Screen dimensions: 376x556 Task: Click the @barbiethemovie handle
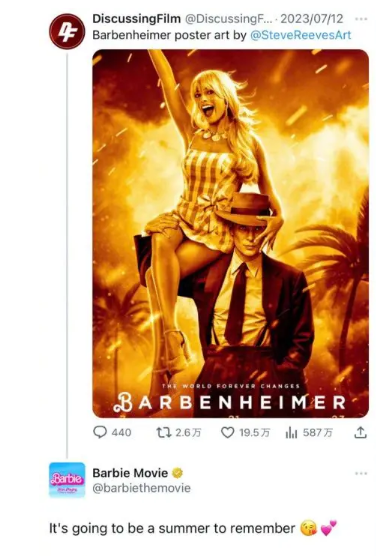pos(142,488)
